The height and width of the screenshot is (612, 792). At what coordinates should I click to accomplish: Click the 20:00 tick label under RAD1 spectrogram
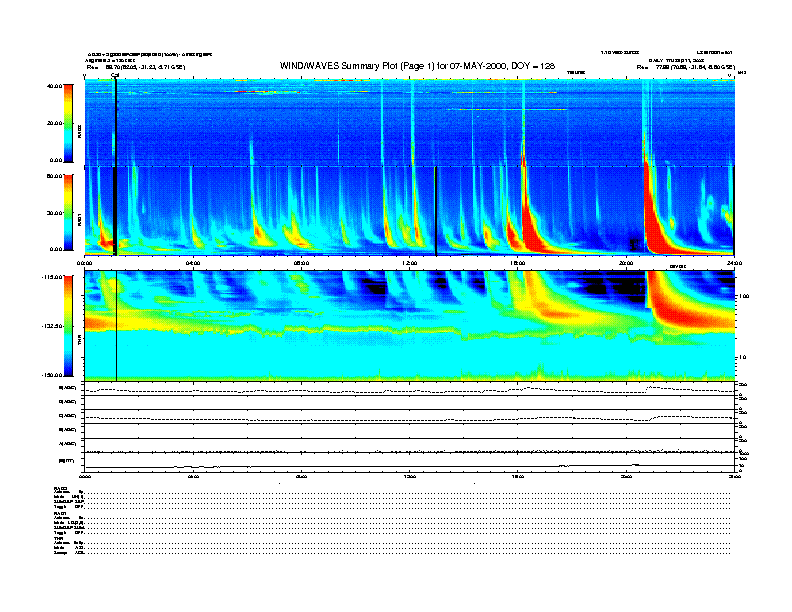(626, 263)
